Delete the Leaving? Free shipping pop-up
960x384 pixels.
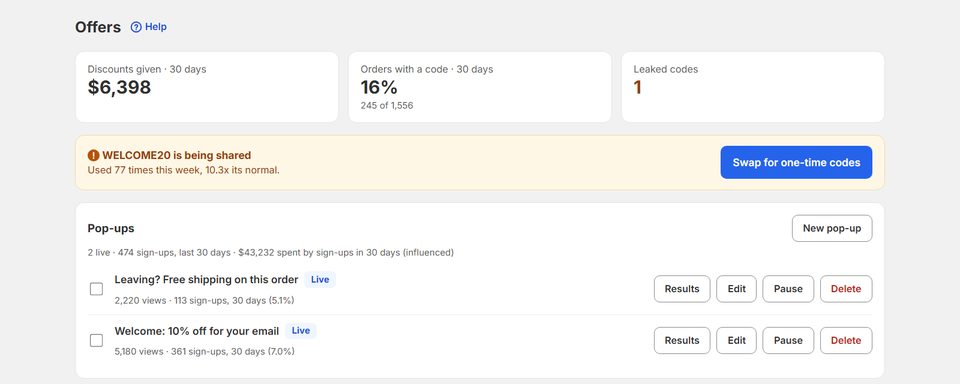pyautogui.click(x=846, y=289)
